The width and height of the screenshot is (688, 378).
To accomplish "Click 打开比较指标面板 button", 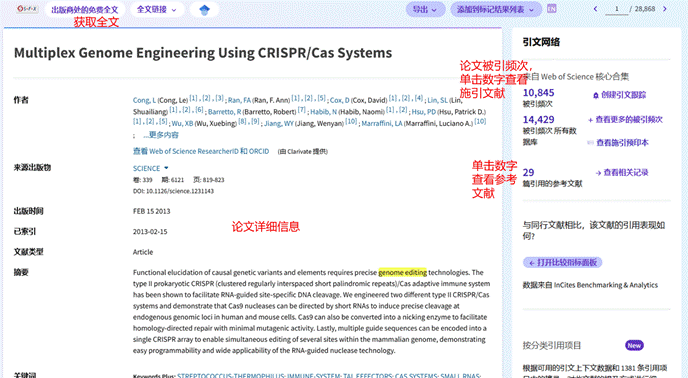I will coord(563,263).
